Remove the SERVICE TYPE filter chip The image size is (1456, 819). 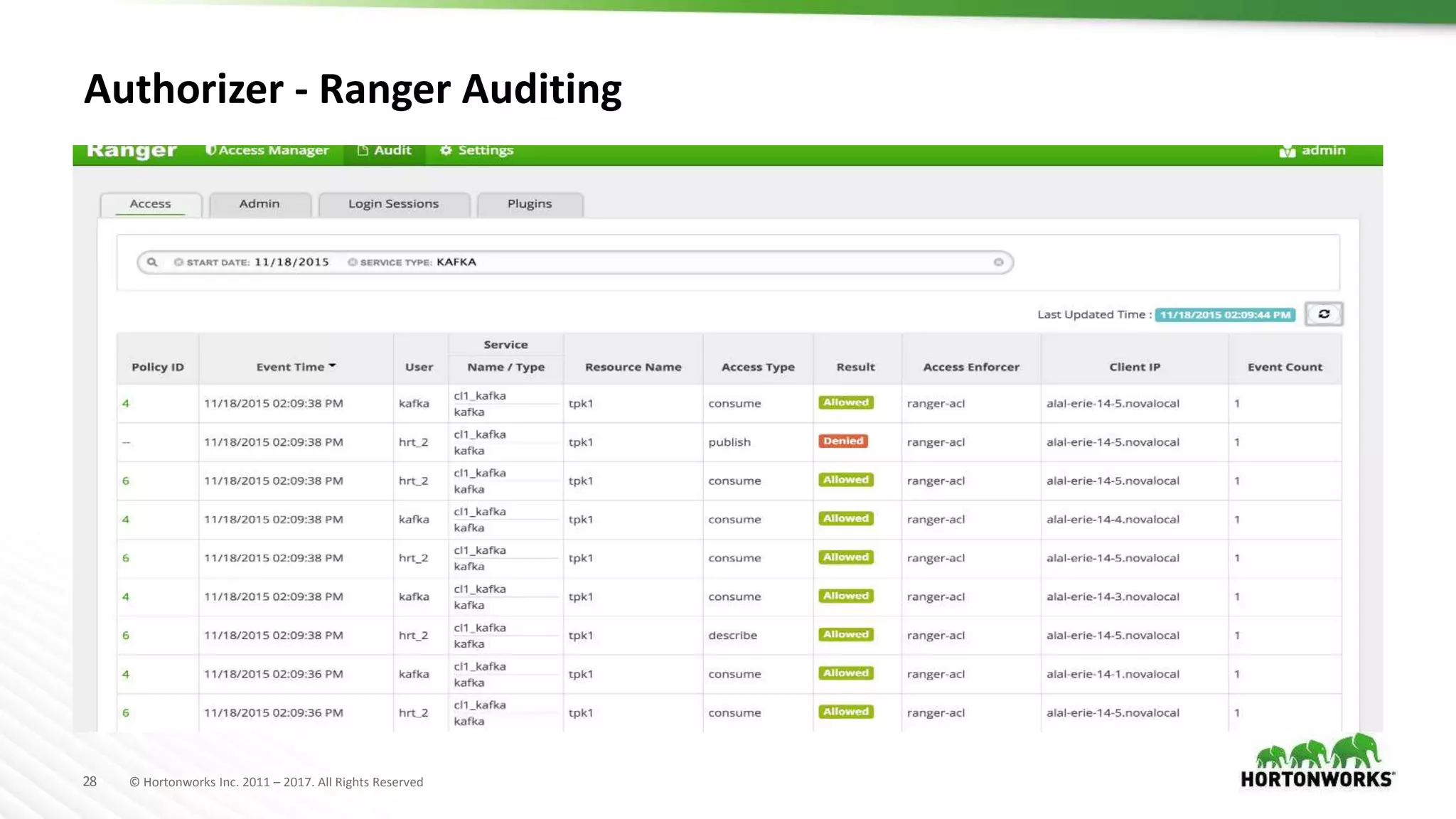352,262
